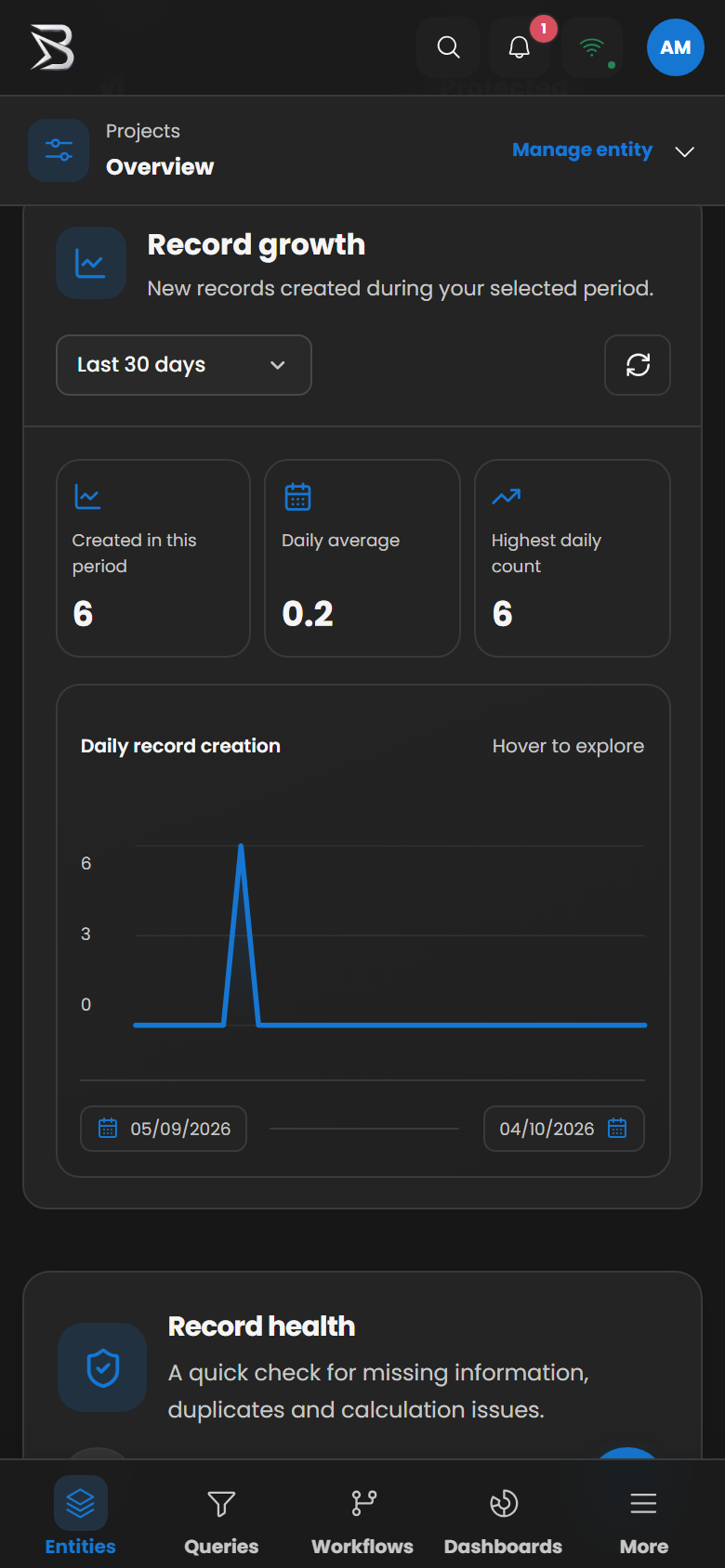This screenshot has width=725, height=1568.
Task: Open the Last 30 days dropdown
Action: 184,365
